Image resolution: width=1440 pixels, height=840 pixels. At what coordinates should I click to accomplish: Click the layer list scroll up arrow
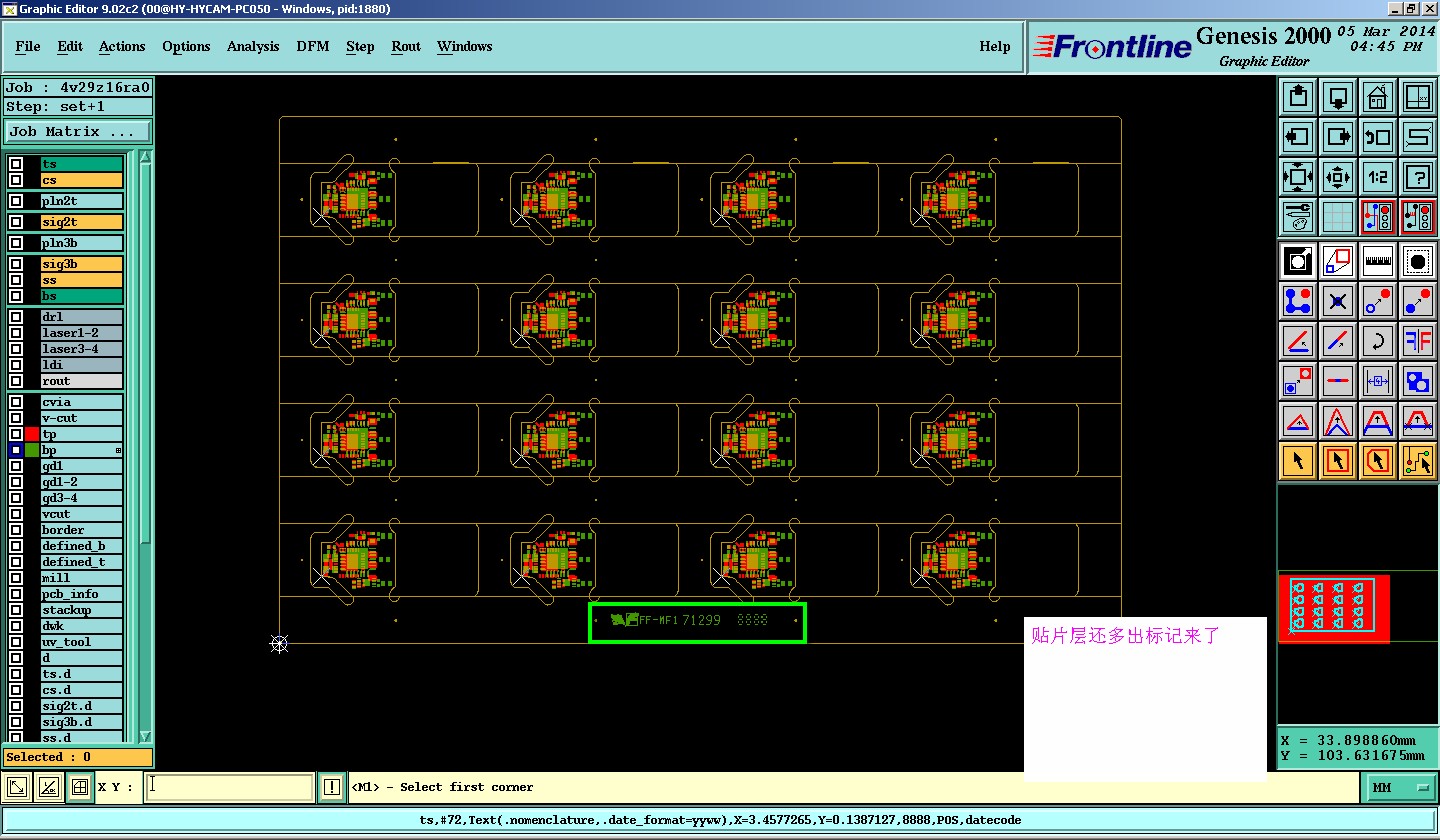(145, 157)
